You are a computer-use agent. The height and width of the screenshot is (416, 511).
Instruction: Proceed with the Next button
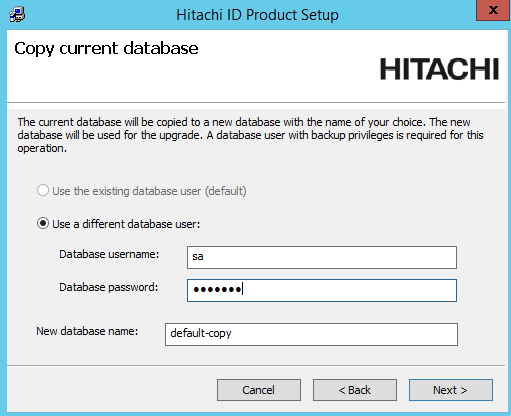point(451,390)
